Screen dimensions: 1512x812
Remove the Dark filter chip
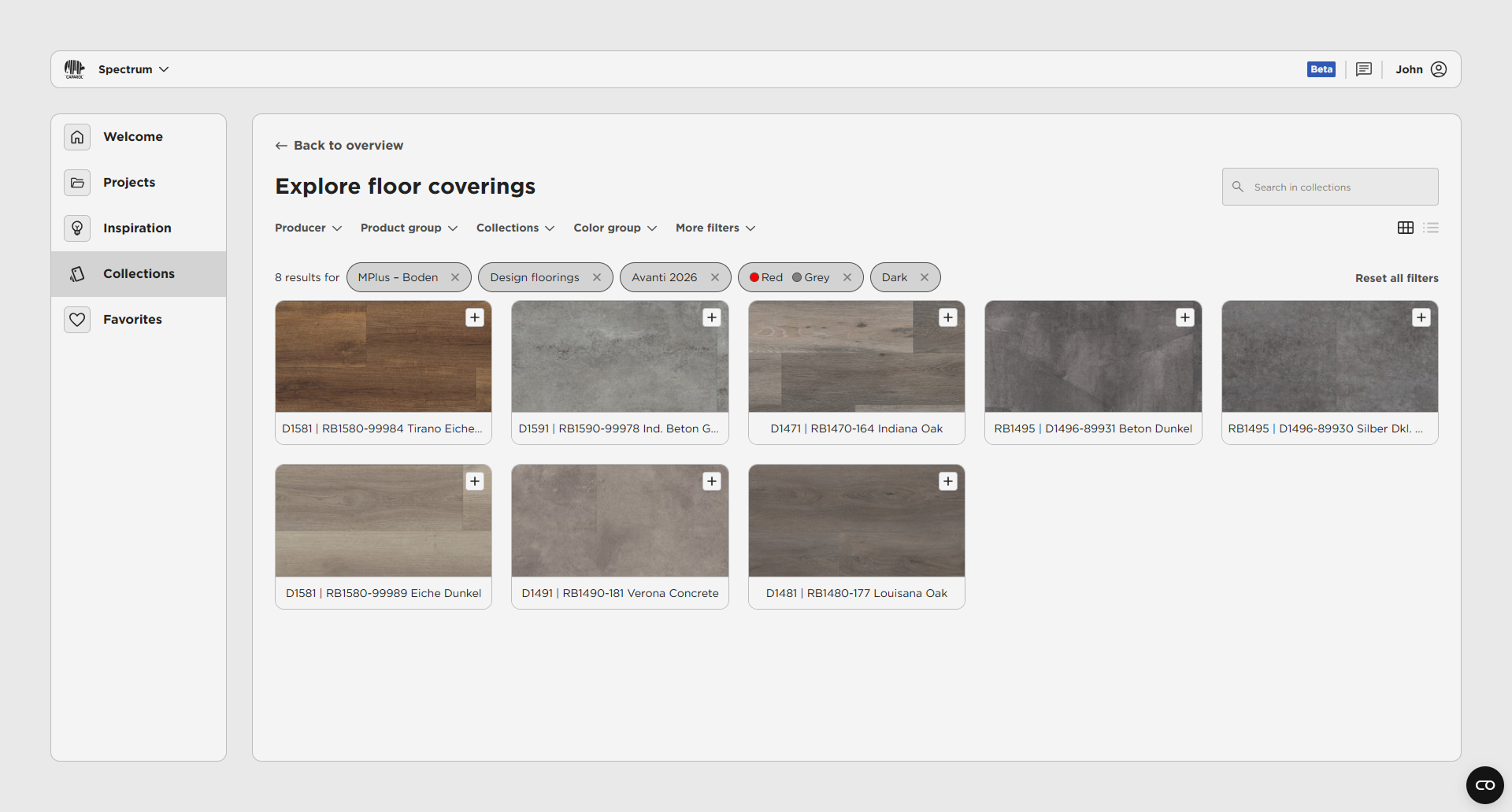pyautogui.click(x=925, y=277)
